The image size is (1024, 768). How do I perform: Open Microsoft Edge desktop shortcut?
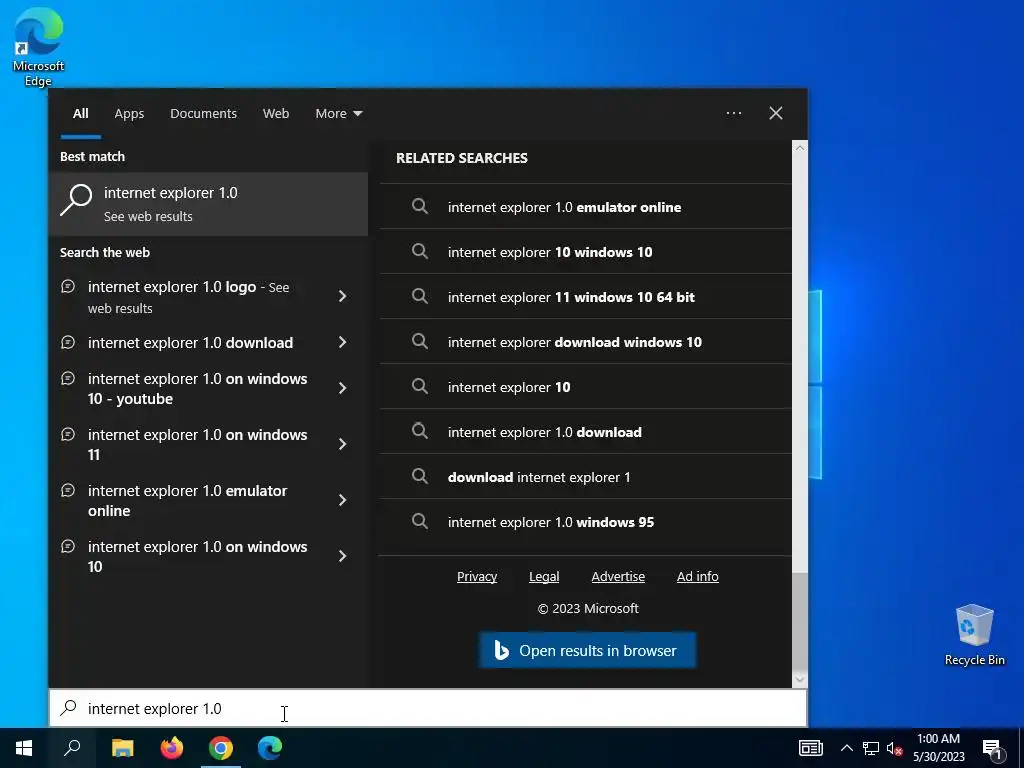point(39,47)
